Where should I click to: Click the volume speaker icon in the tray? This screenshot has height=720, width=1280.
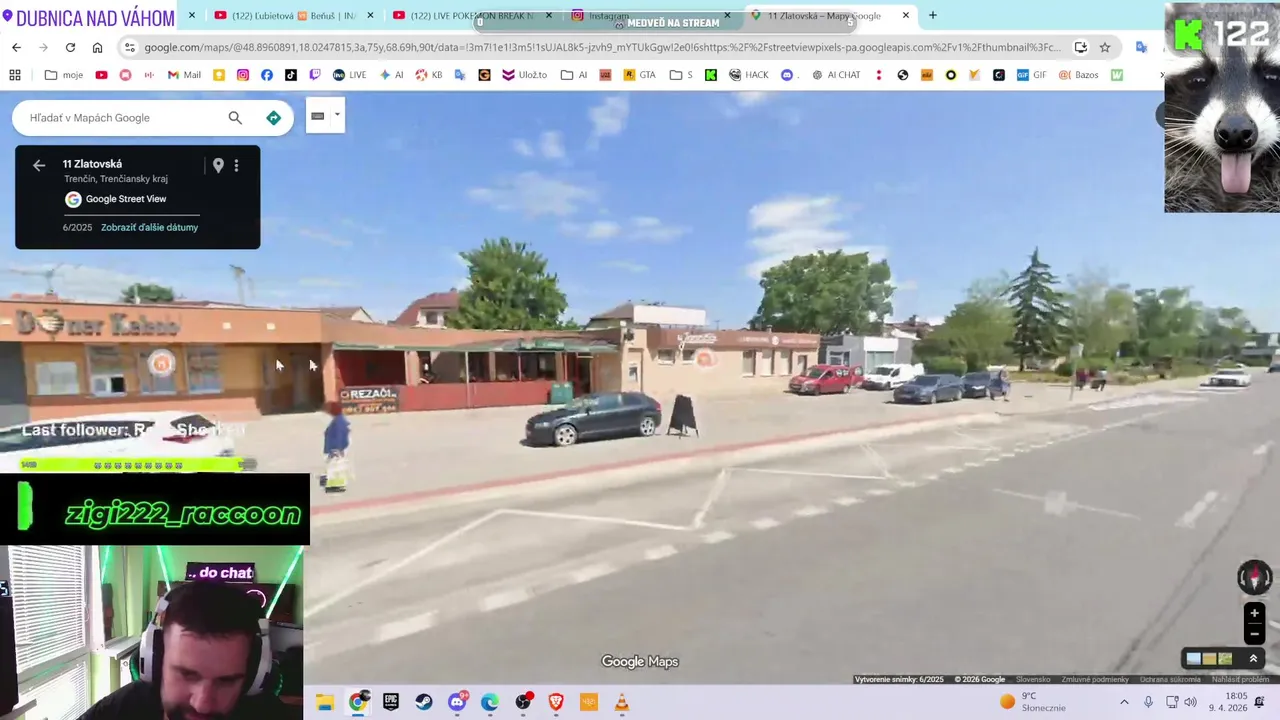coord(1190,702)
